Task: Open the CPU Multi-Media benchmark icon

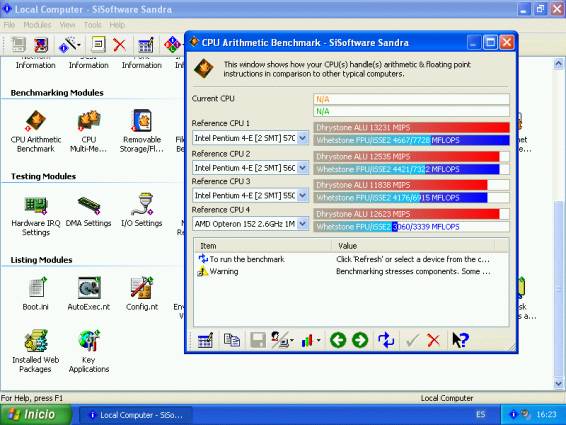Action: coord(89,121)
